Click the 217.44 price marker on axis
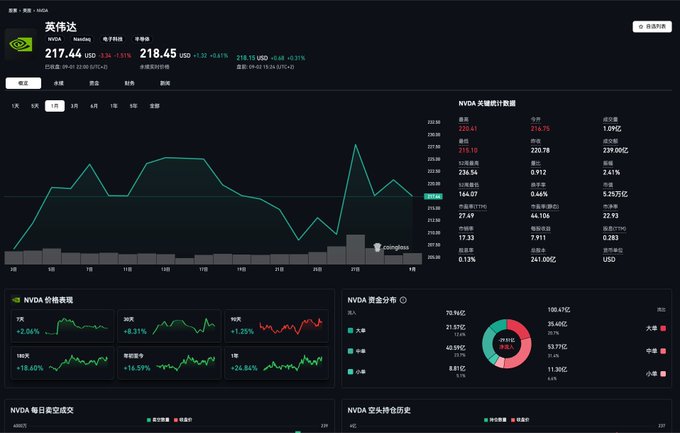Screen dimensions: 680x433 click(433, 197)
